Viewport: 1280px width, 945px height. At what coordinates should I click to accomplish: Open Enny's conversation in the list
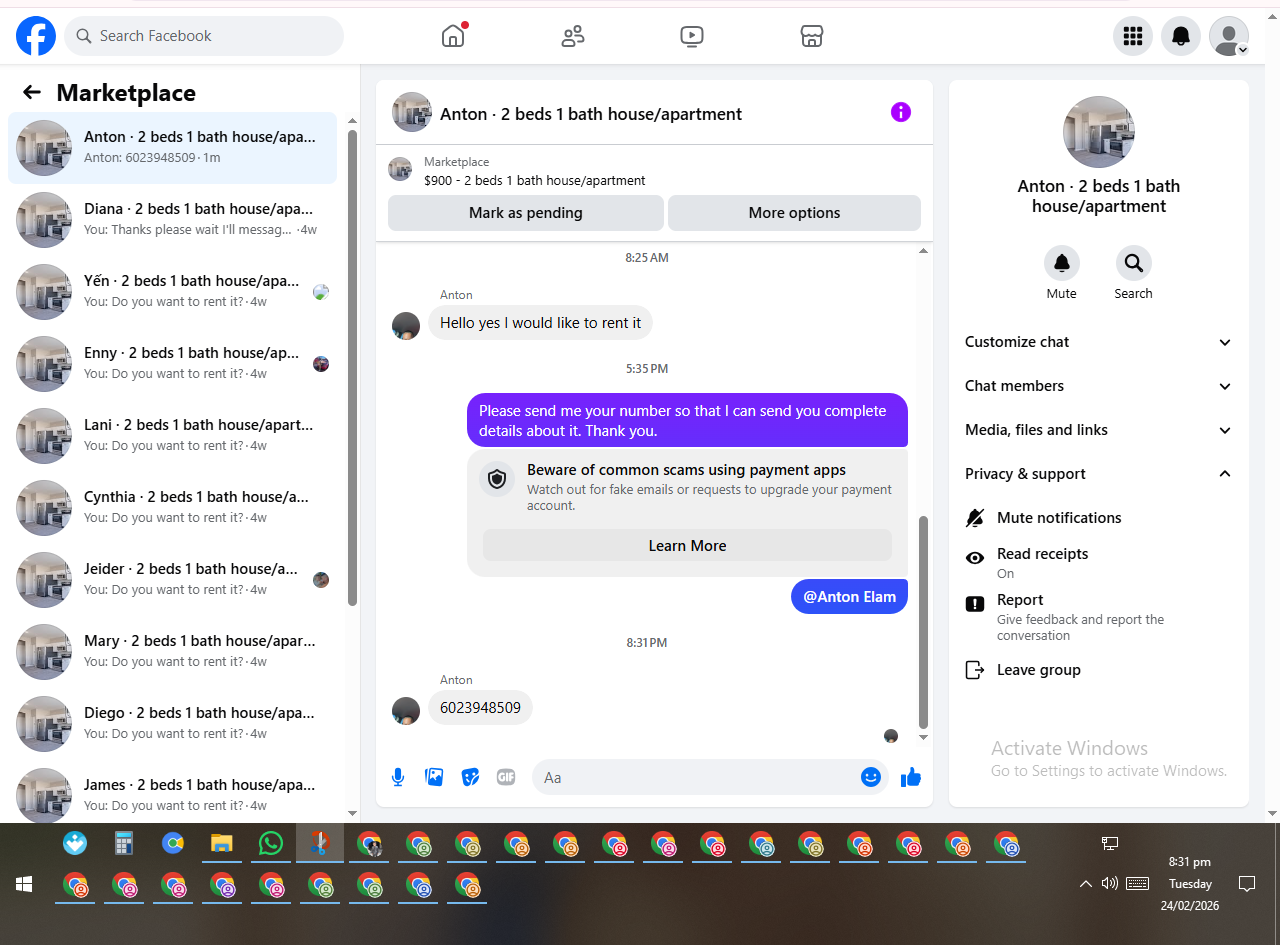click(172, 364)
